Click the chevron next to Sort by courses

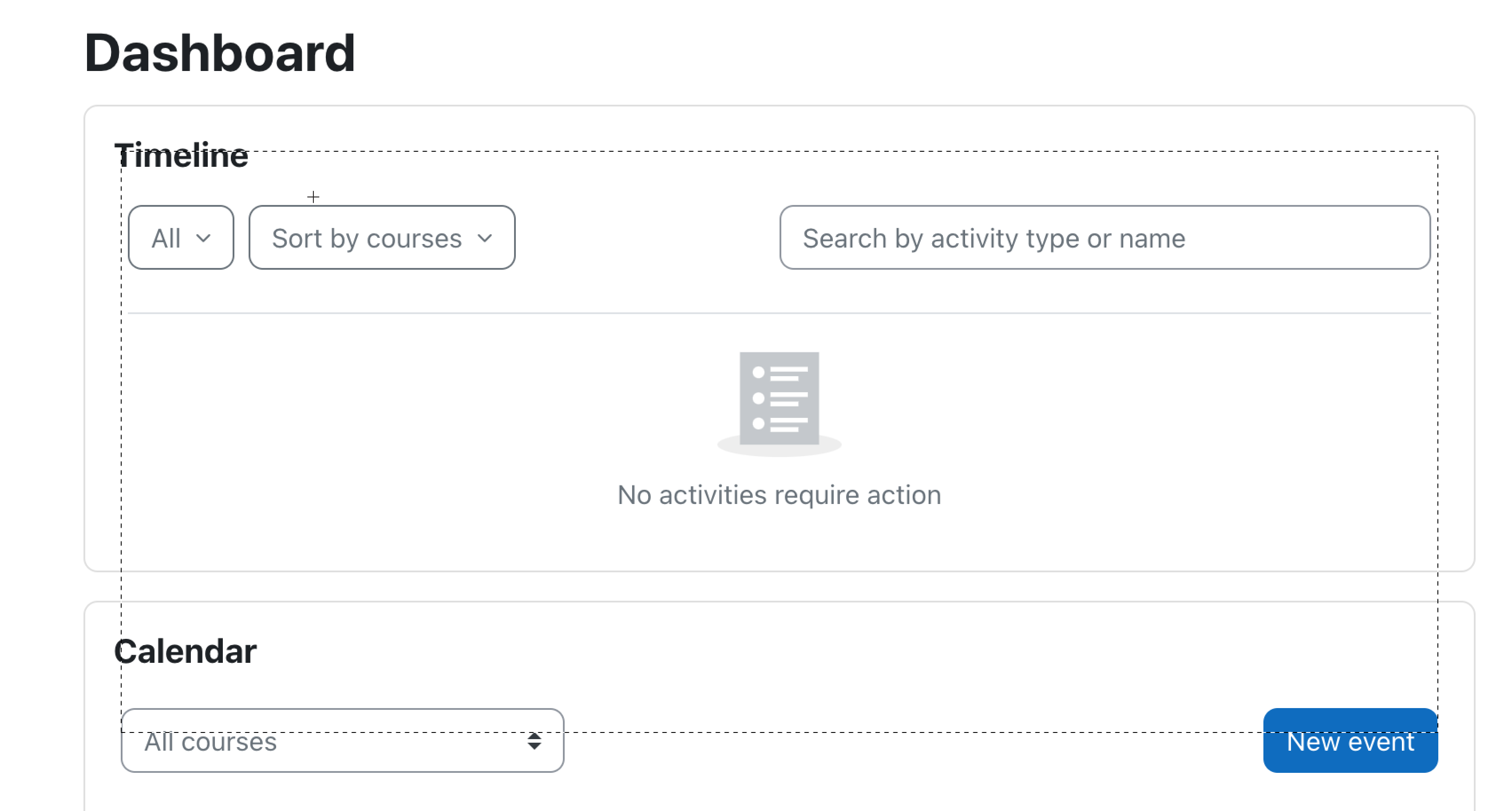pyautogui.click(x=485, y=238)
